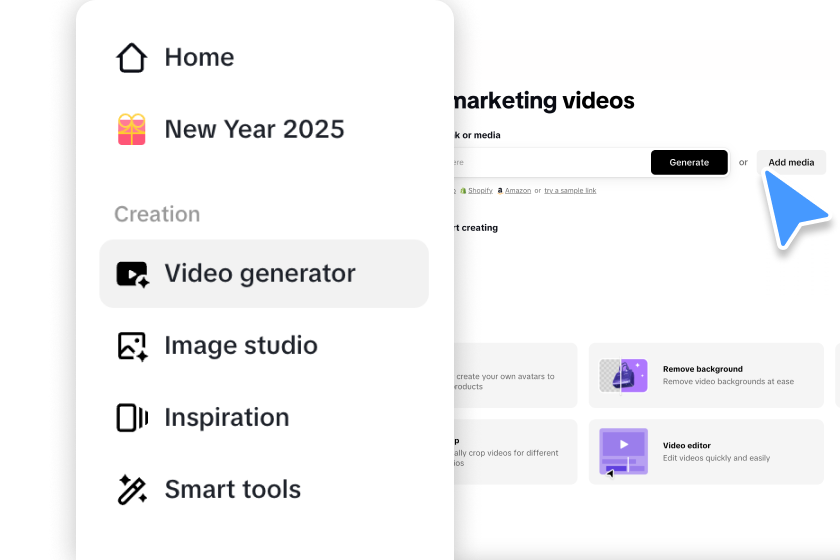Click the Image studio icon
840x560 pixels.
[132, 346]
